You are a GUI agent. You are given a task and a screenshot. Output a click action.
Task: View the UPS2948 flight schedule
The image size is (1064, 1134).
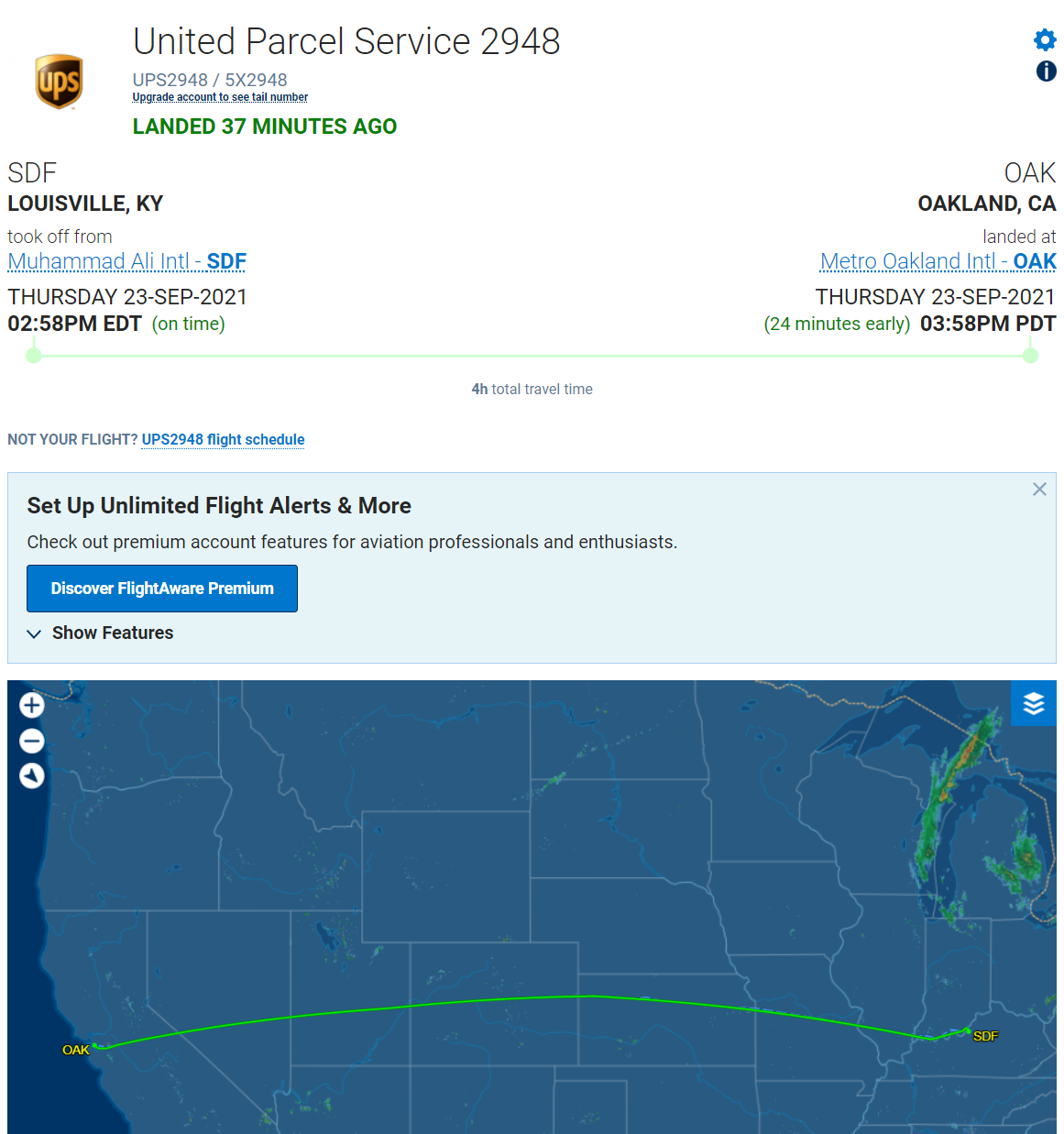(223, 440)
